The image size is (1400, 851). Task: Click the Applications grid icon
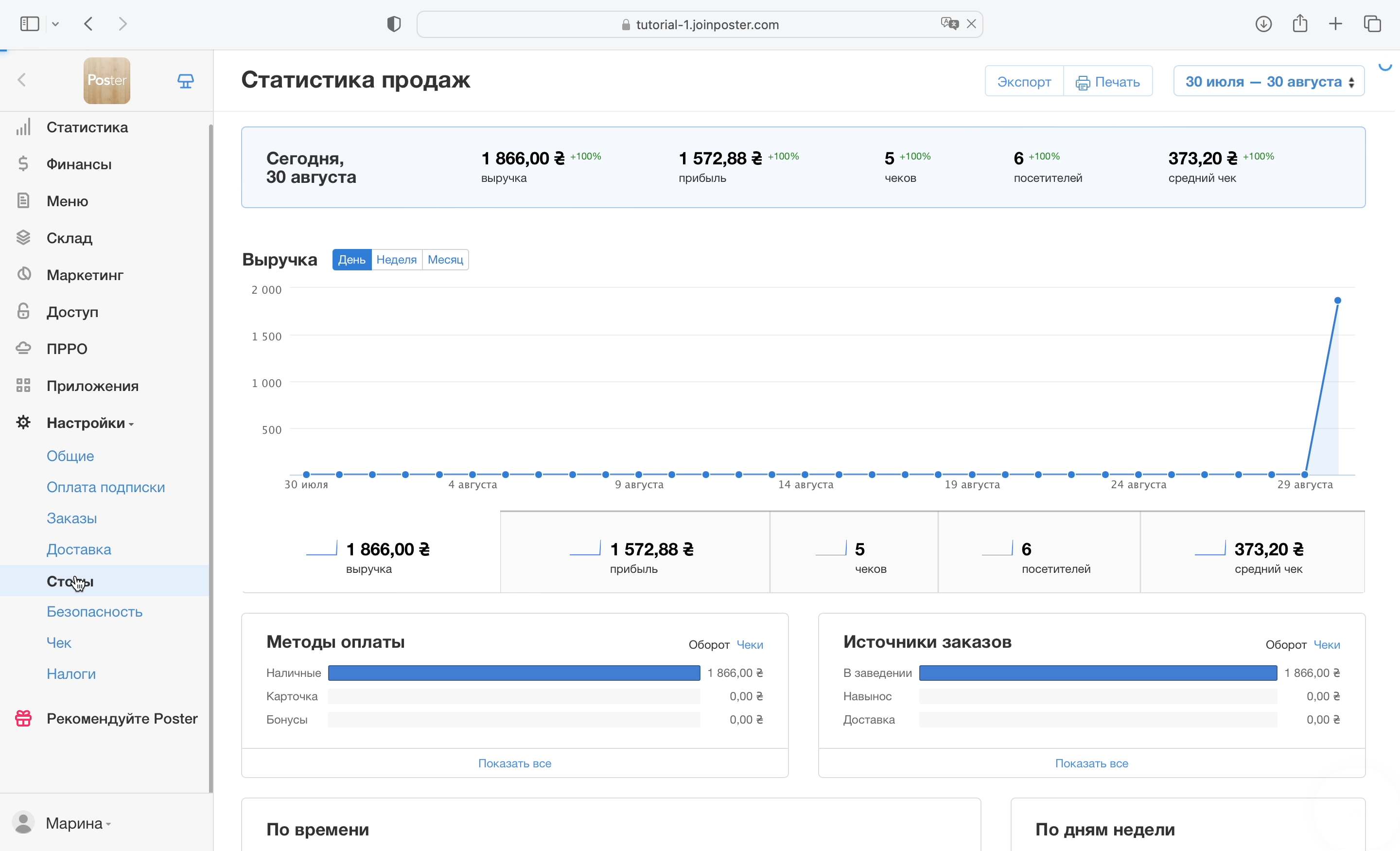[x=23, y=386]
